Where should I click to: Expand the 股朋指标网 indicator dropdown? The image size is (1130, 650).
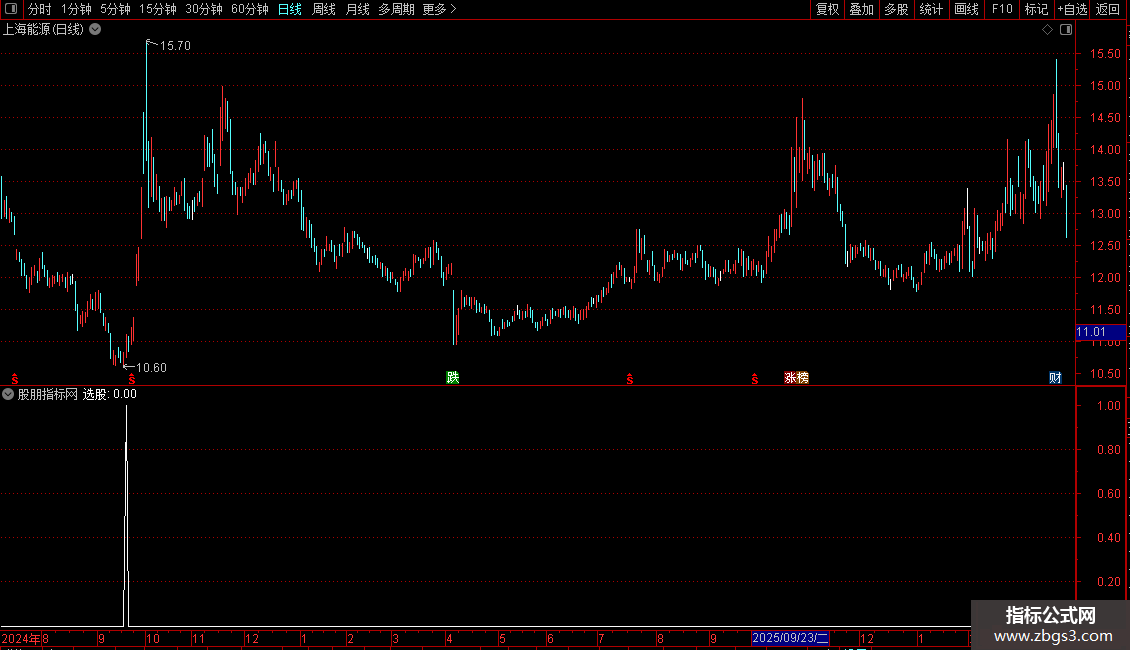(8, 394)
